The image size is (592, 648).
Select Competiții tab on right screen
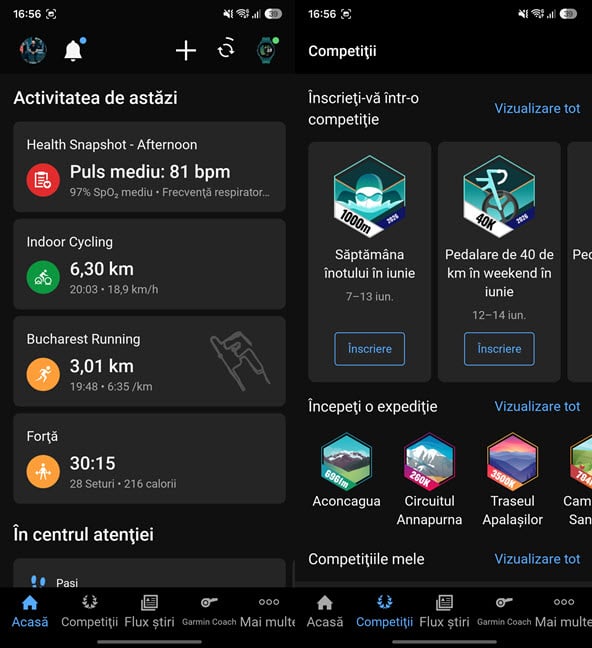tap(384, 612)
